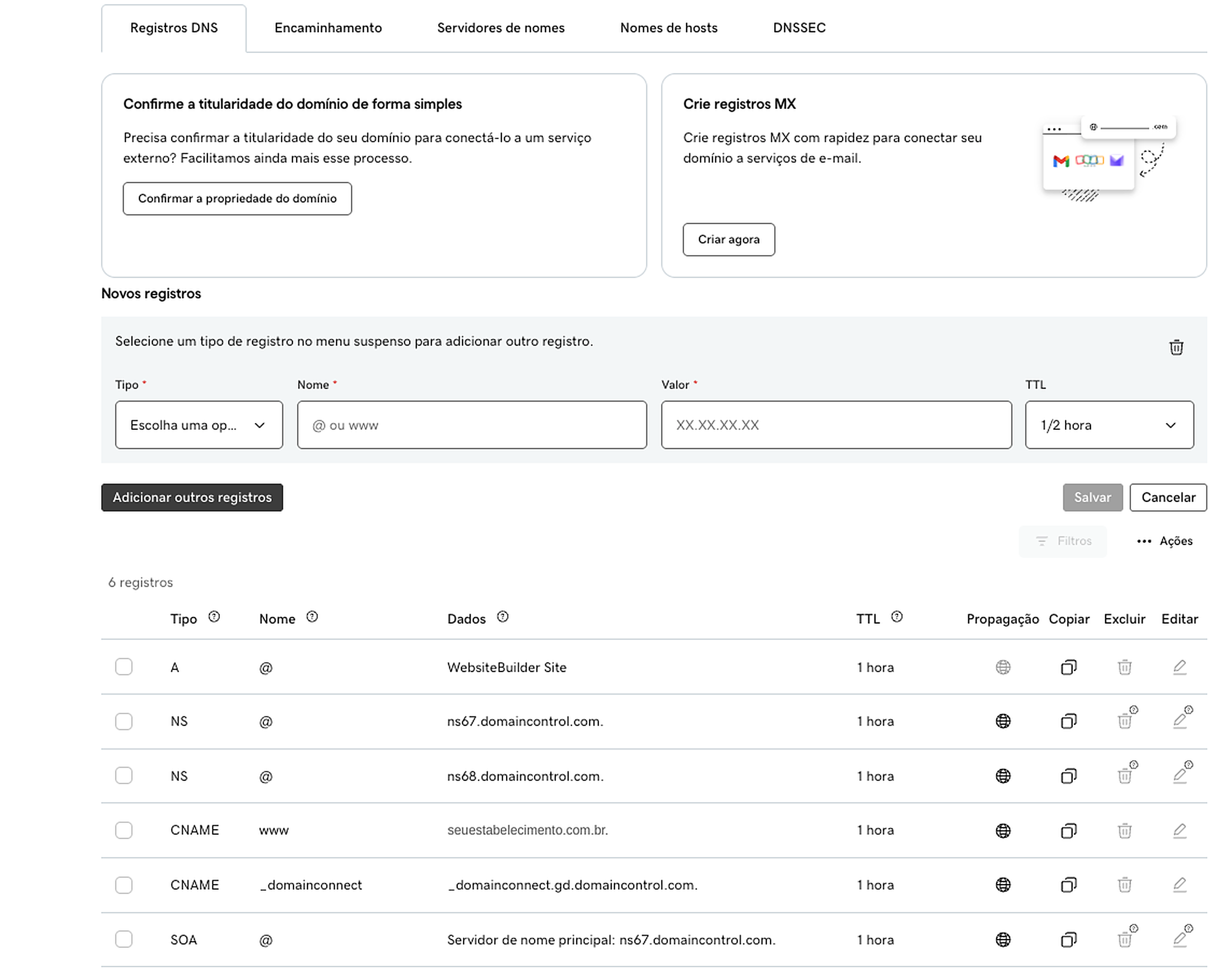1231x980 pixels.
Task: Check the SOA record checkbox
Action: [123, 940]
